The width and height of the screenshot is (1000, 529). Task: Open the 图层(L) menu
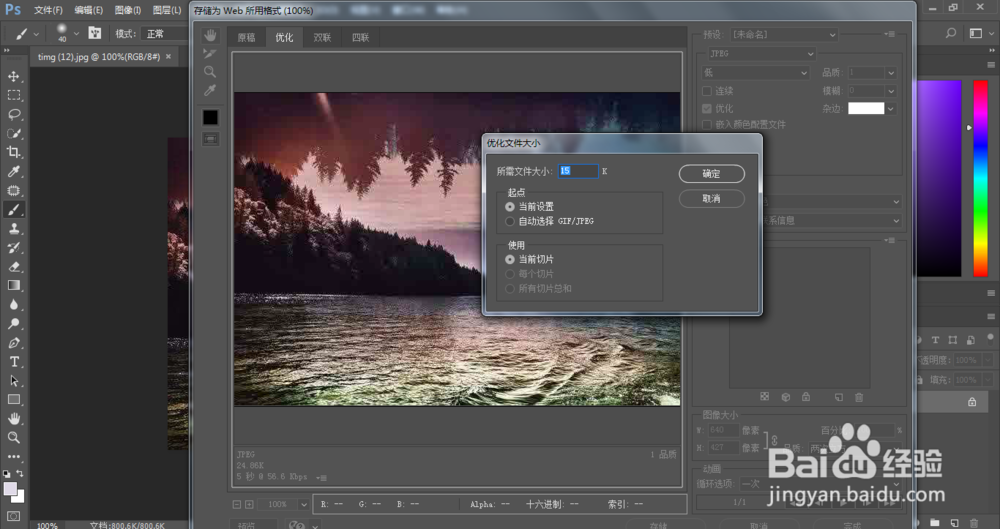click(167, 10)
